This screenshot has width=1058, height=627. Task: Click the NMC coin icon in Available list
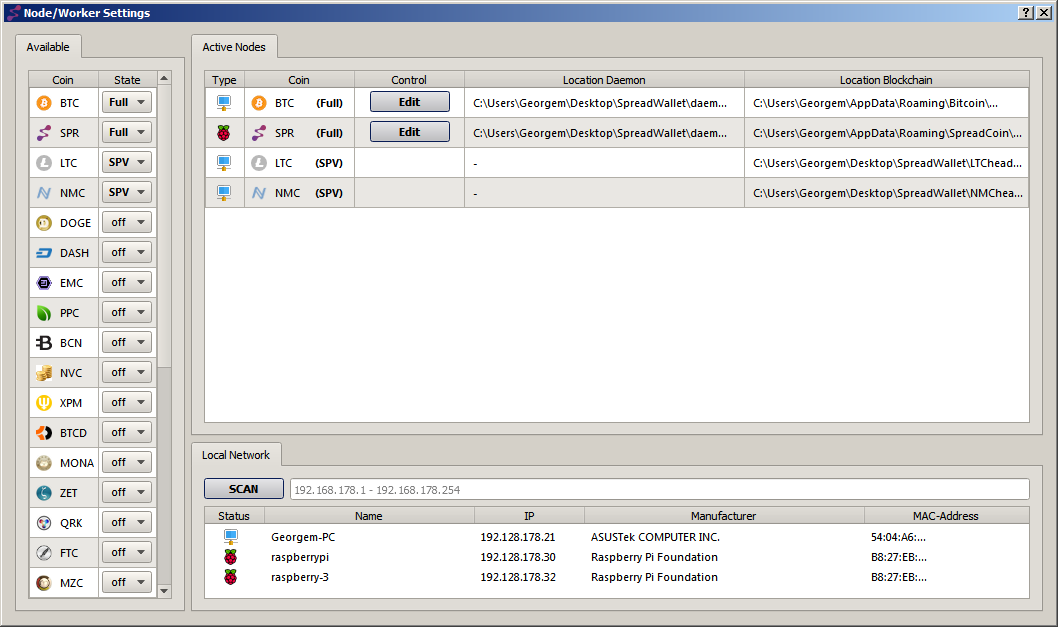pyautogui.click(x=44, y=193)
